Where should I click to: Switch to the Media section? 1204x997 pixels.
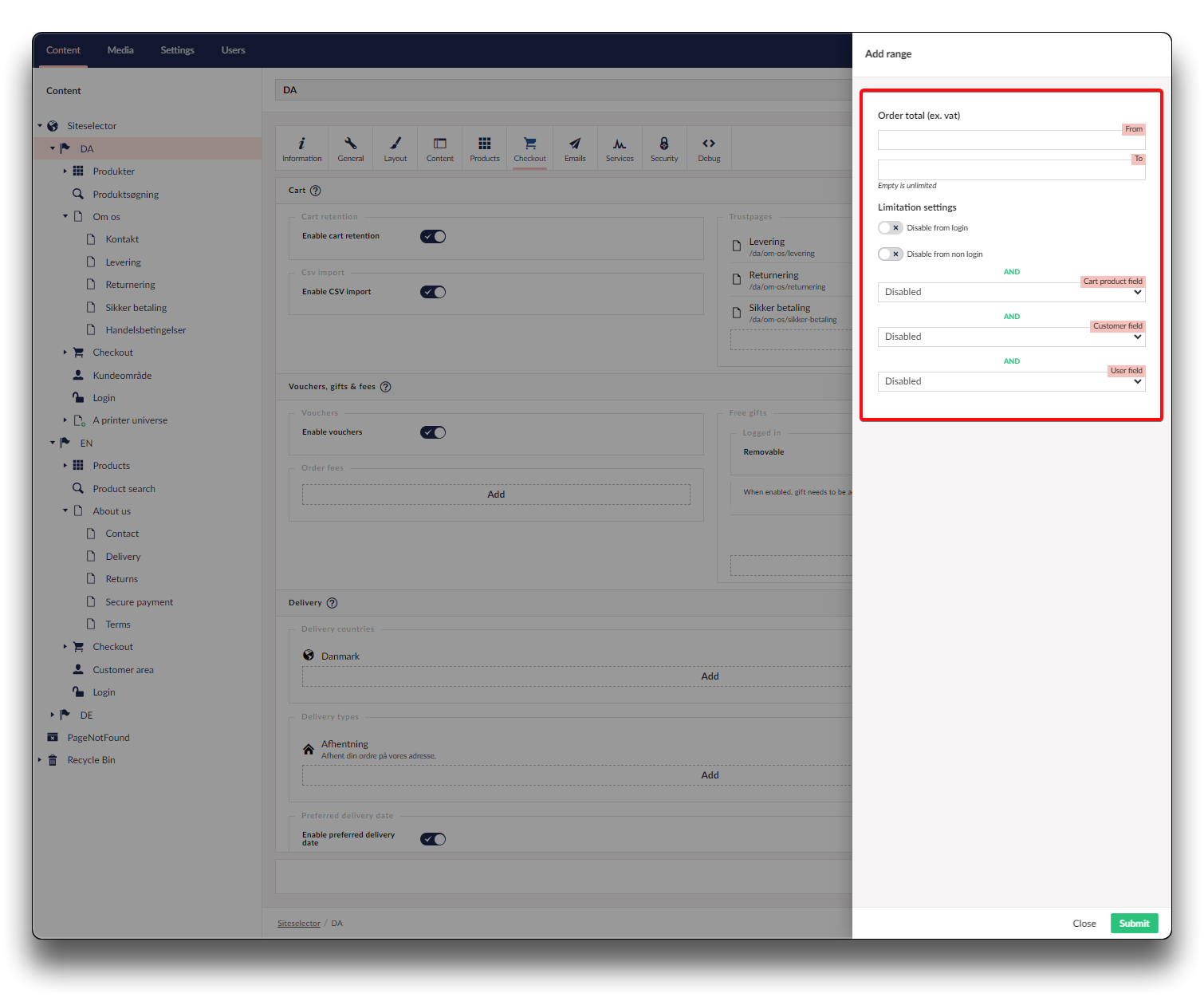[x=120, y=50]
